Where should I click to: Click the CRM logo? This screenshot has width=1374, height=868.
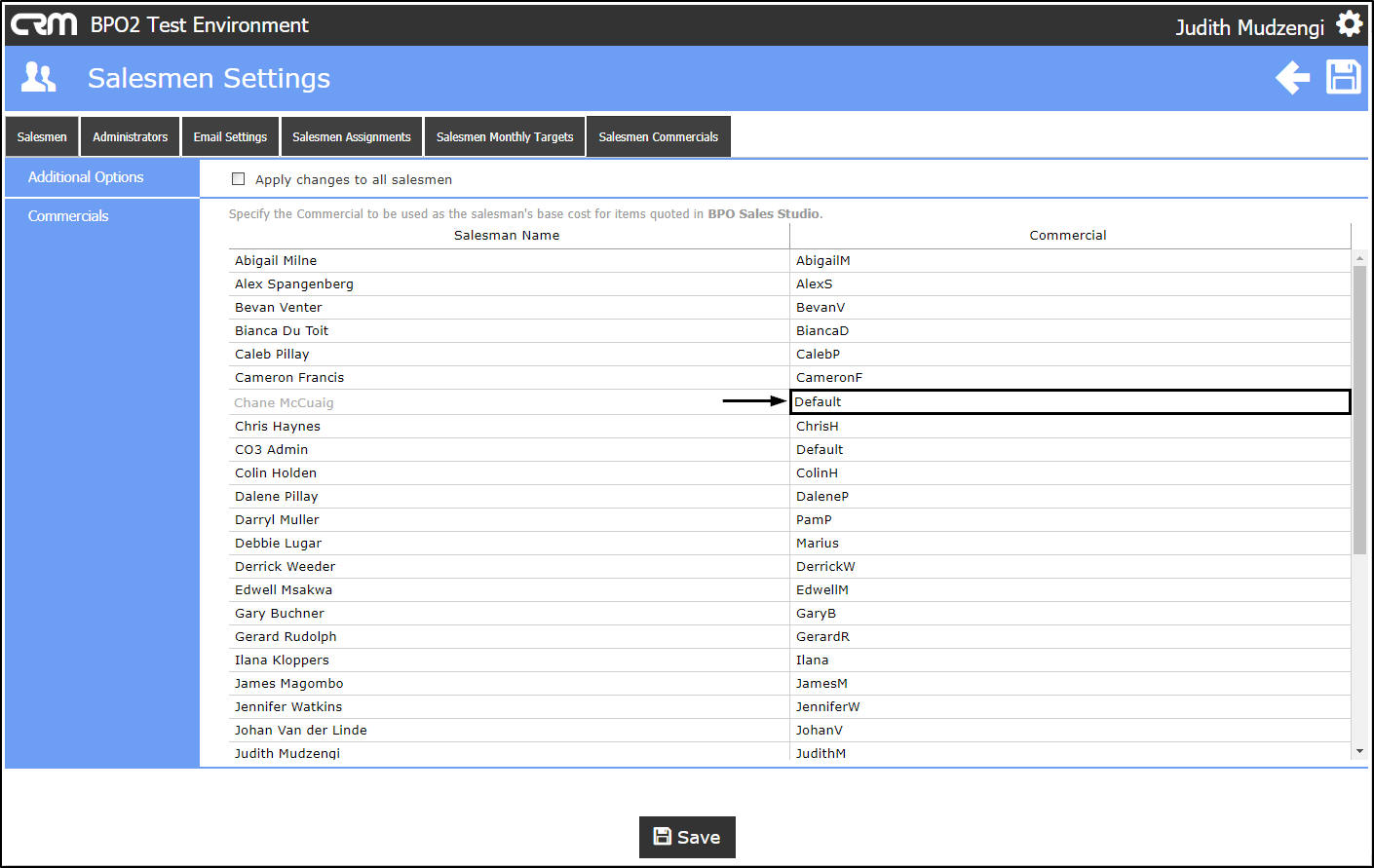[44, 24]
